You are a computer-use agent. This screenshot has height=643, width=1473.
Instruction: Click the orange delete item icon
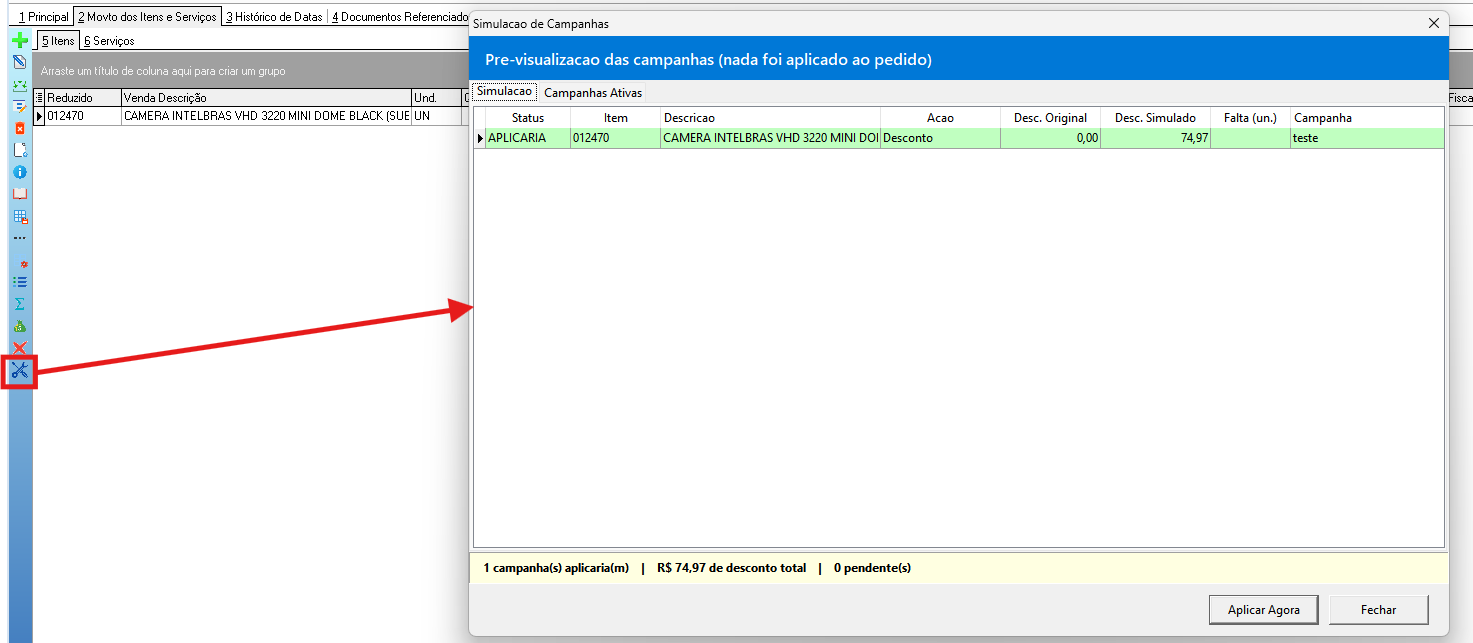19,128
